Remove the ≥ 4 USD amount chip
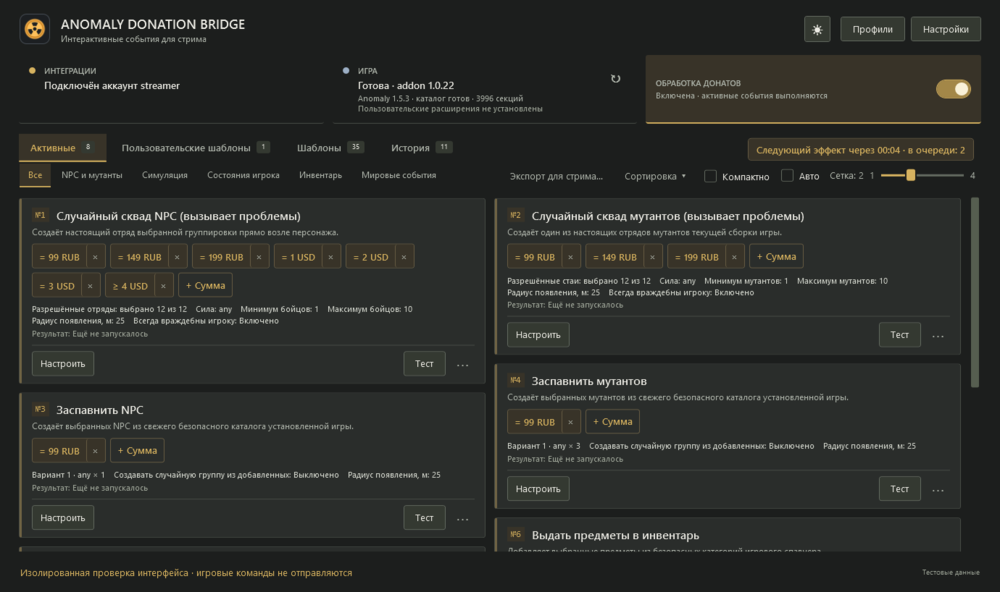Image resolution: width=1000 pixels, height=592 pixels. point(163,286)
